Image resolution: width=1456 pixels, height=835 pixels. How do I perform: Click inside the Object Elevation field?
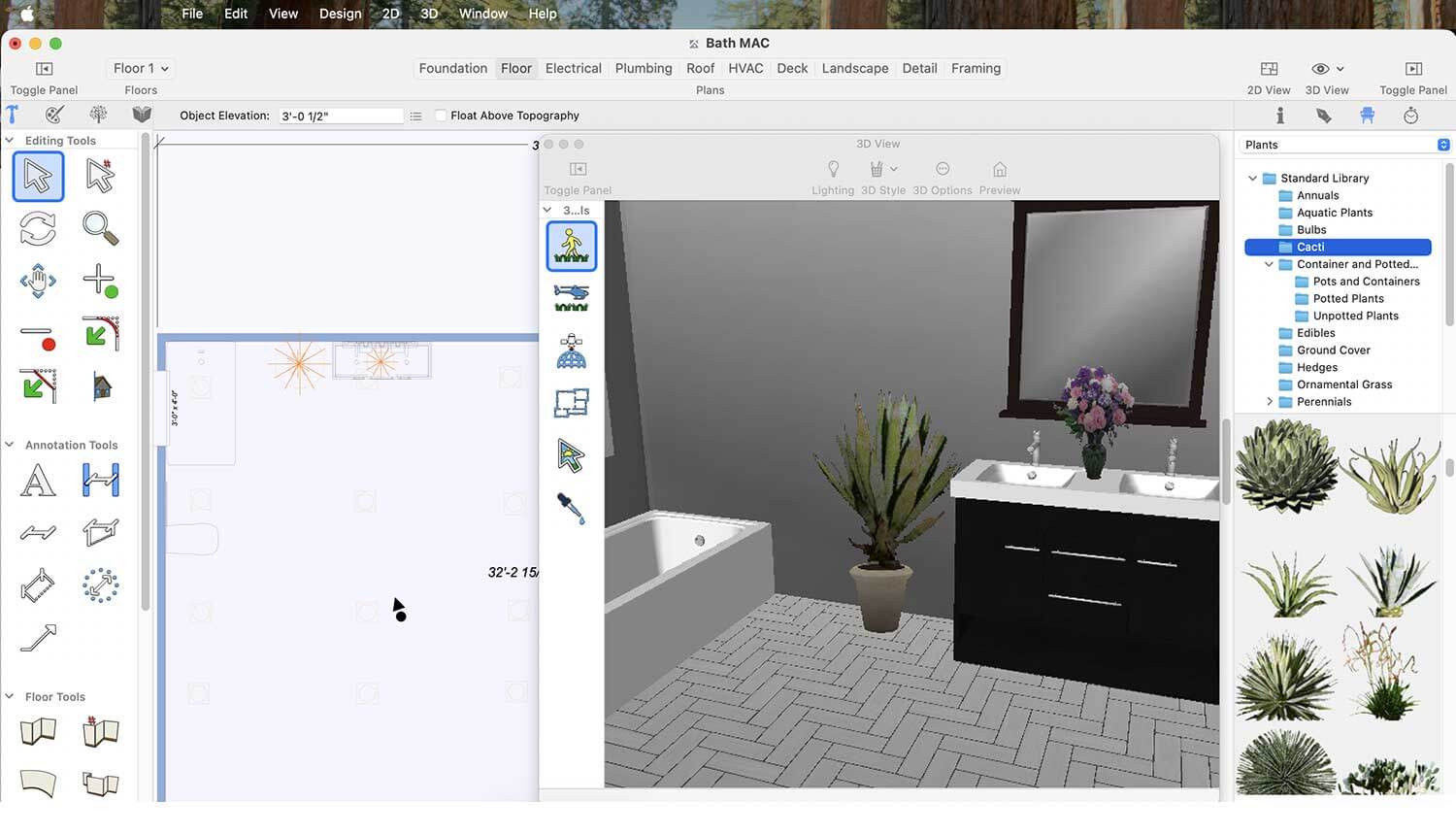(340, 116)
